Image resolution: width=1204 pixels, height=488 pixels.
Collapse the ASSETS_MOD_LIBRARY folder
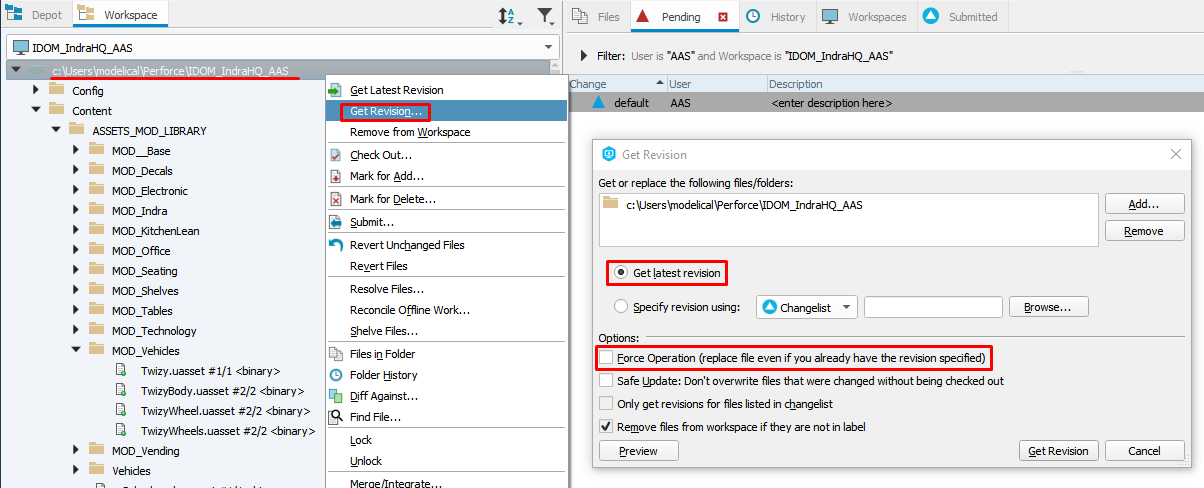tap(56, 130)
